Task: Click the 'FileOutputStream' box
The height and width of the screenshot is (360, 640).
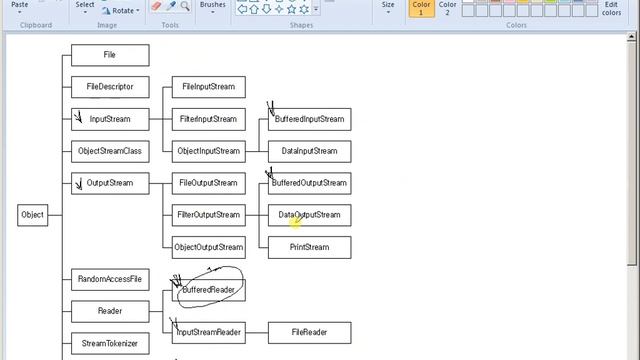Action: (209, 183)
